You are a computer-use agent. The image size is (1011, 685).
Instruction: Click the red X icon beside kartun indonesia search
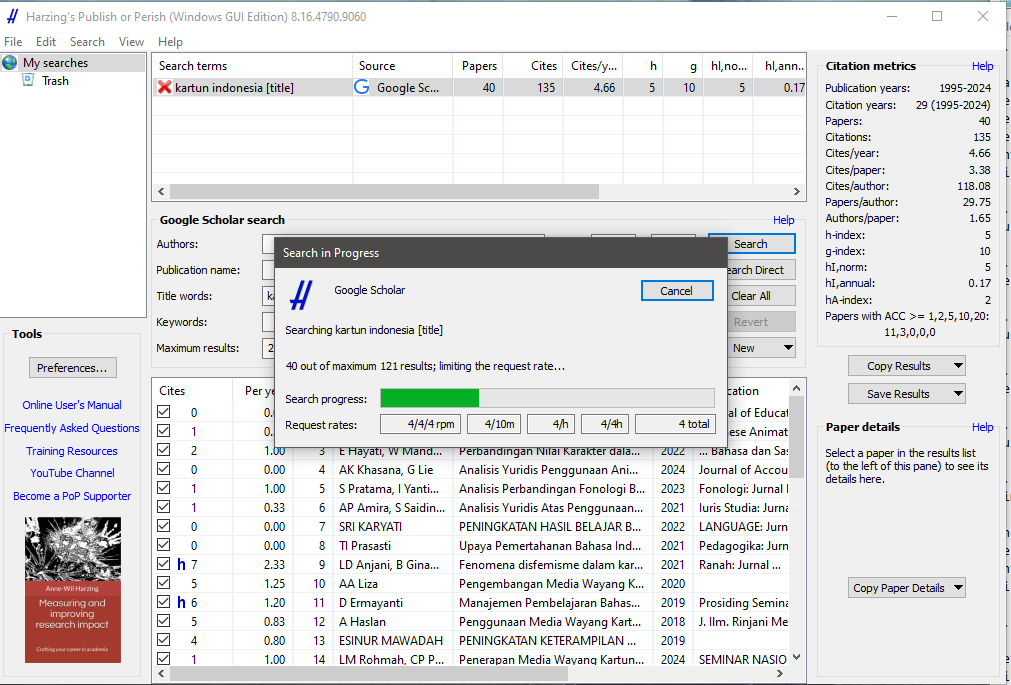(164, 87)
